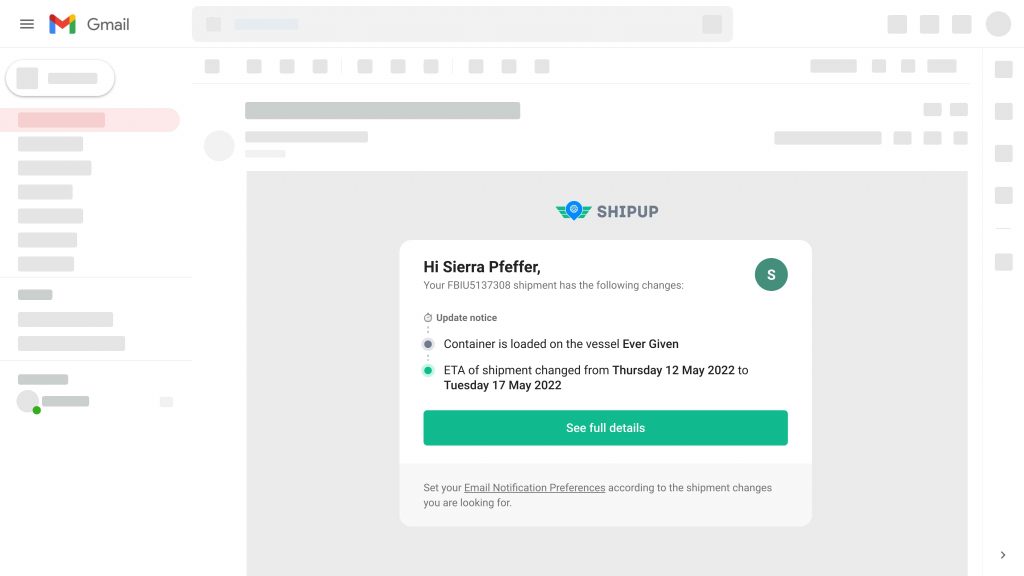This screenshot has height=576, width=1024.
Task: Open the Email Notification Preferences link
Action: 534,487
